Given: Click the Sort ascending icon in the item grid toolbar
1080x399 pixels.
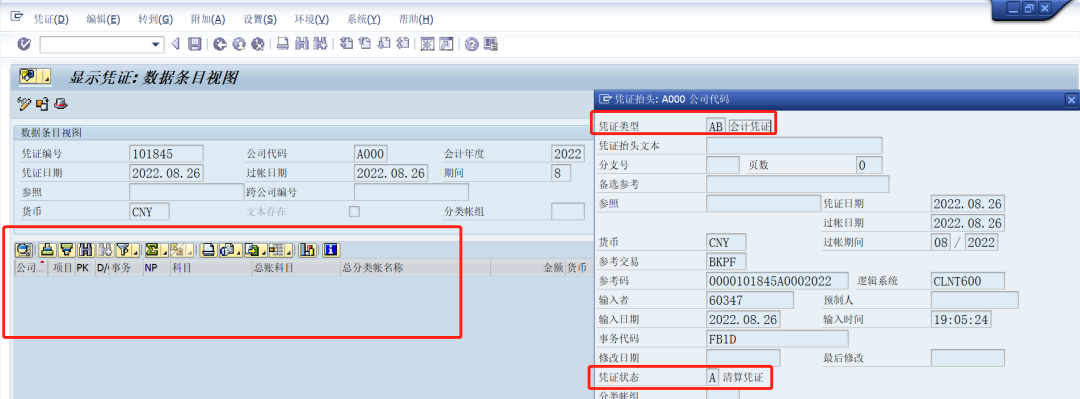Looking at the screenshot, I should (48, 249).
